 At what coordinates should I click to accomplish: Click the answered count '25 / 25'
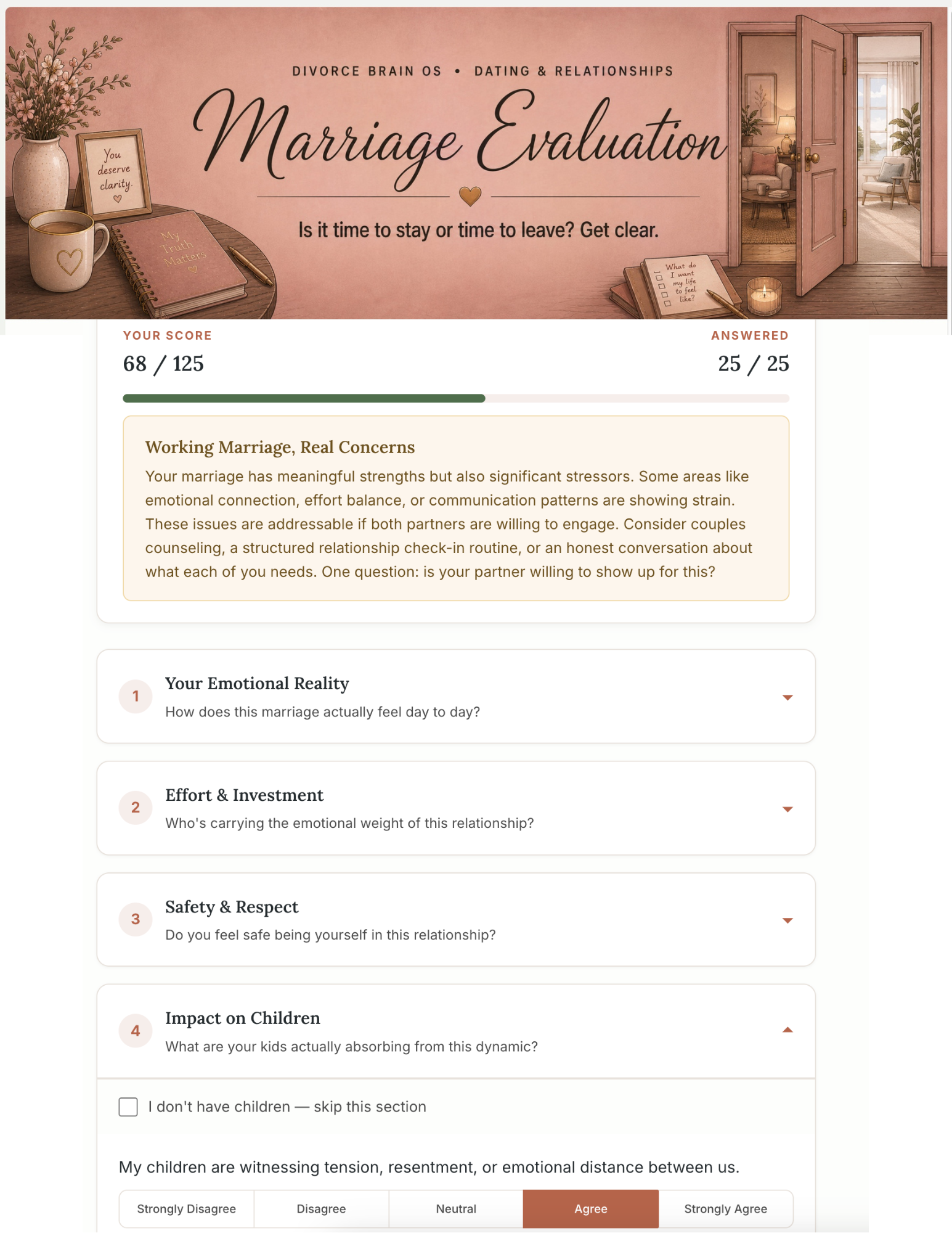[x=753, y=364]
